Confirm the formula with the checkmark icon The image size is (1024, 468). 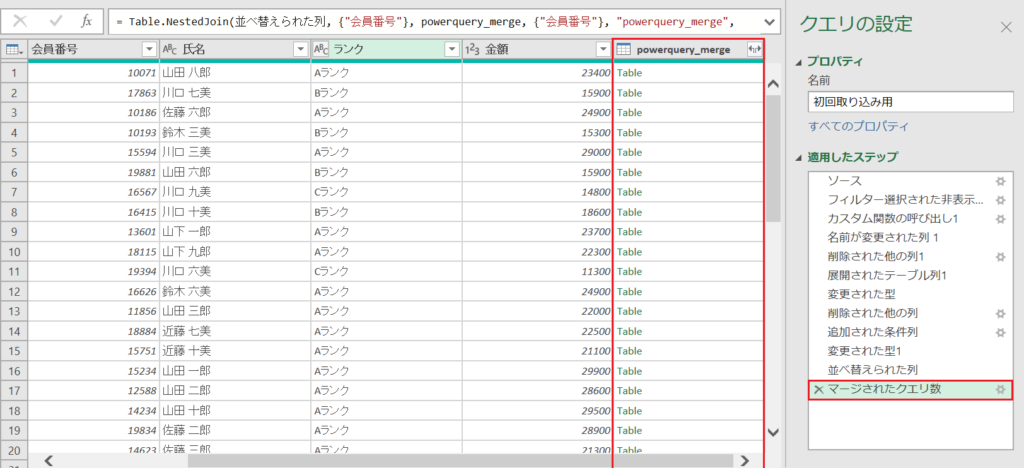pos(54,21)
